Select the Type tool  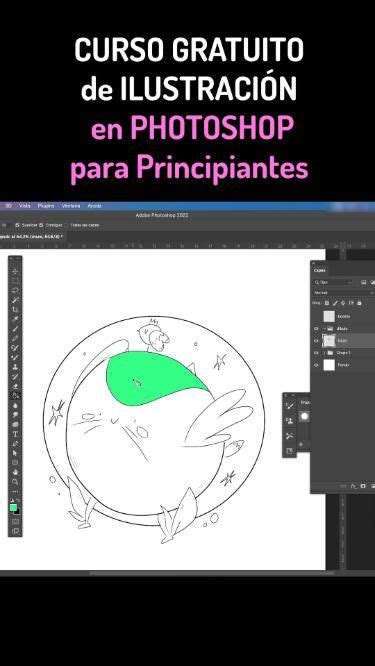pyautogui.click(x=16, y=434)
